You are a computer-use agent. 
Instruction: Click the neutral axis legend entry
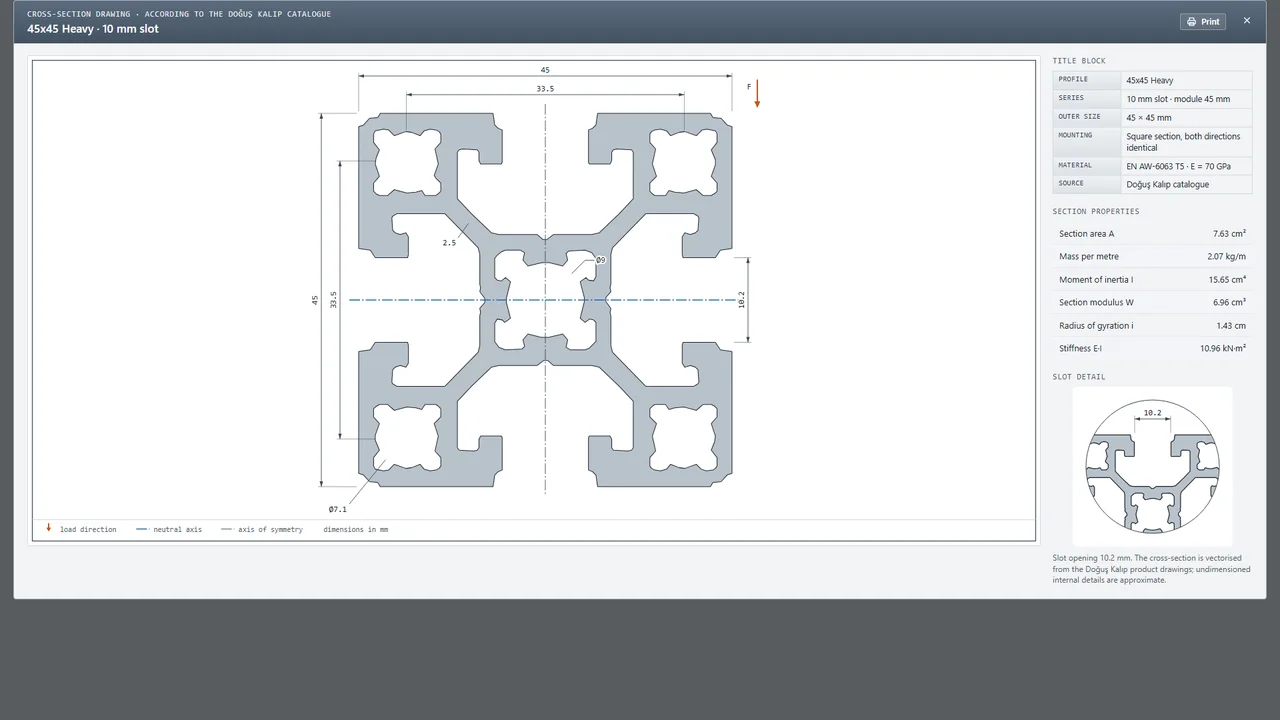[169, 529]
